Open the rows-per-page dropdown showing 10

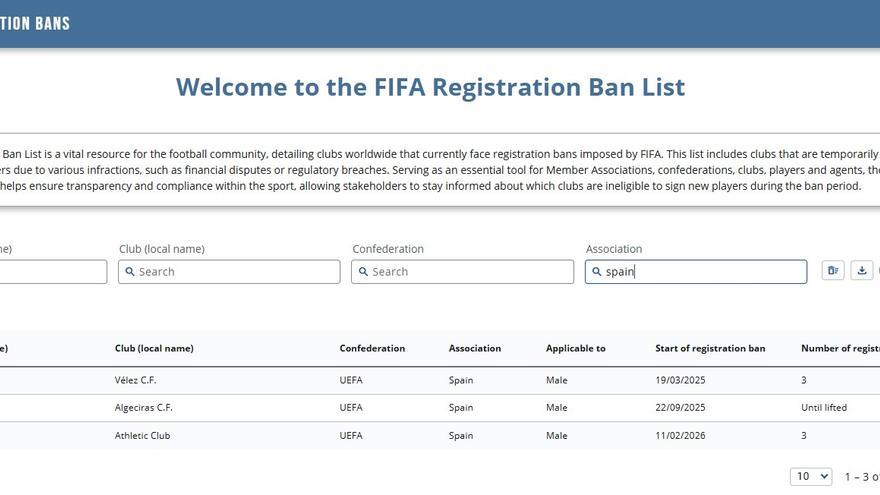pyautogui.click(x=810, y=477)
